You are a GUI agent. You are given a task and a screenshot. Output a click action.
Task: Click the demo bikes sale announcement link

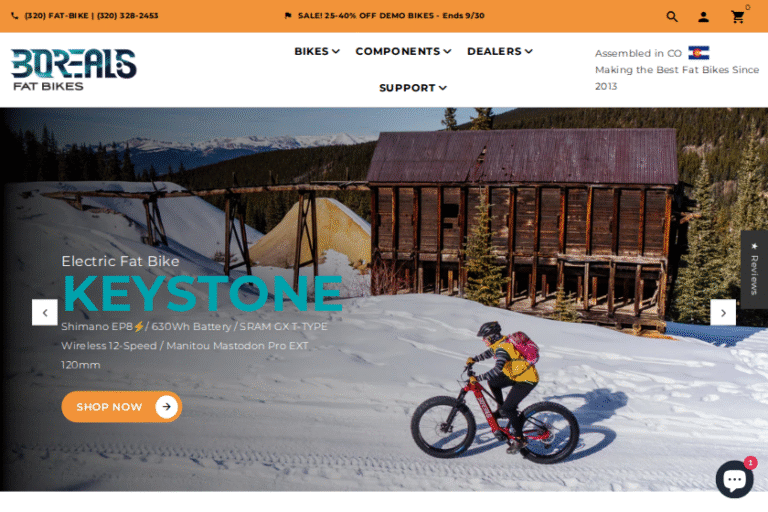click(x=391, y=16)
